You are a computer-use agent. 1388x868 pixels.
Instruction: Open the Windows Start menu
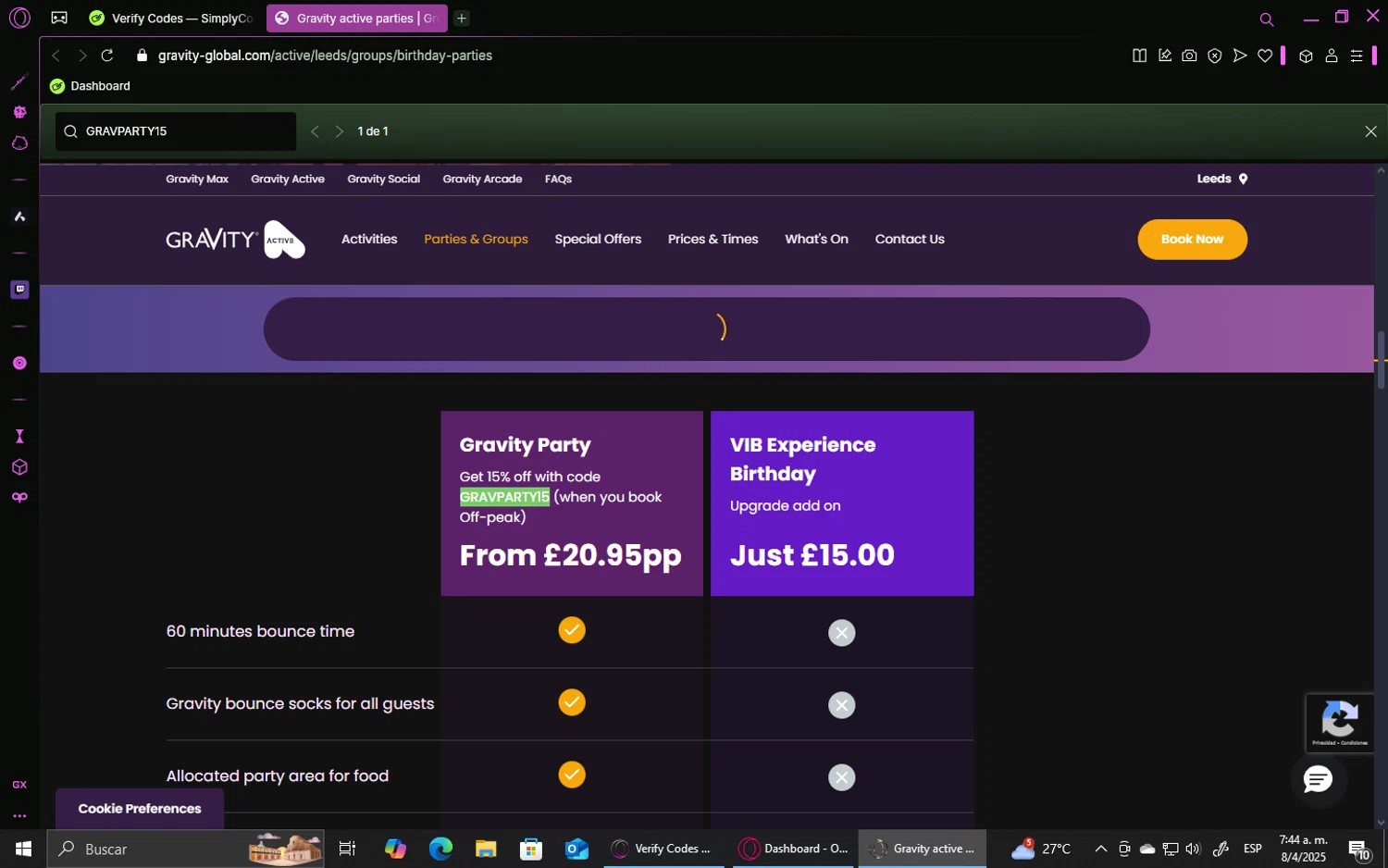(x=23, y=849)
